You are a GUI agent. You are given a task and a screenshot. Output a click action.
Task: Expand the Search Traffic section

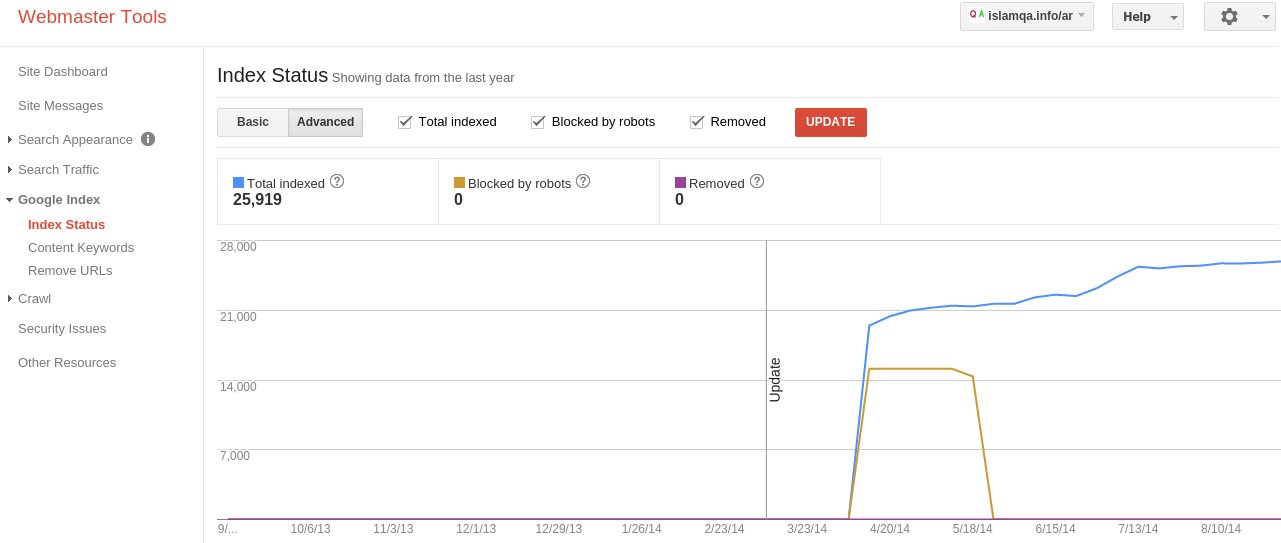[x=9, y=170]
